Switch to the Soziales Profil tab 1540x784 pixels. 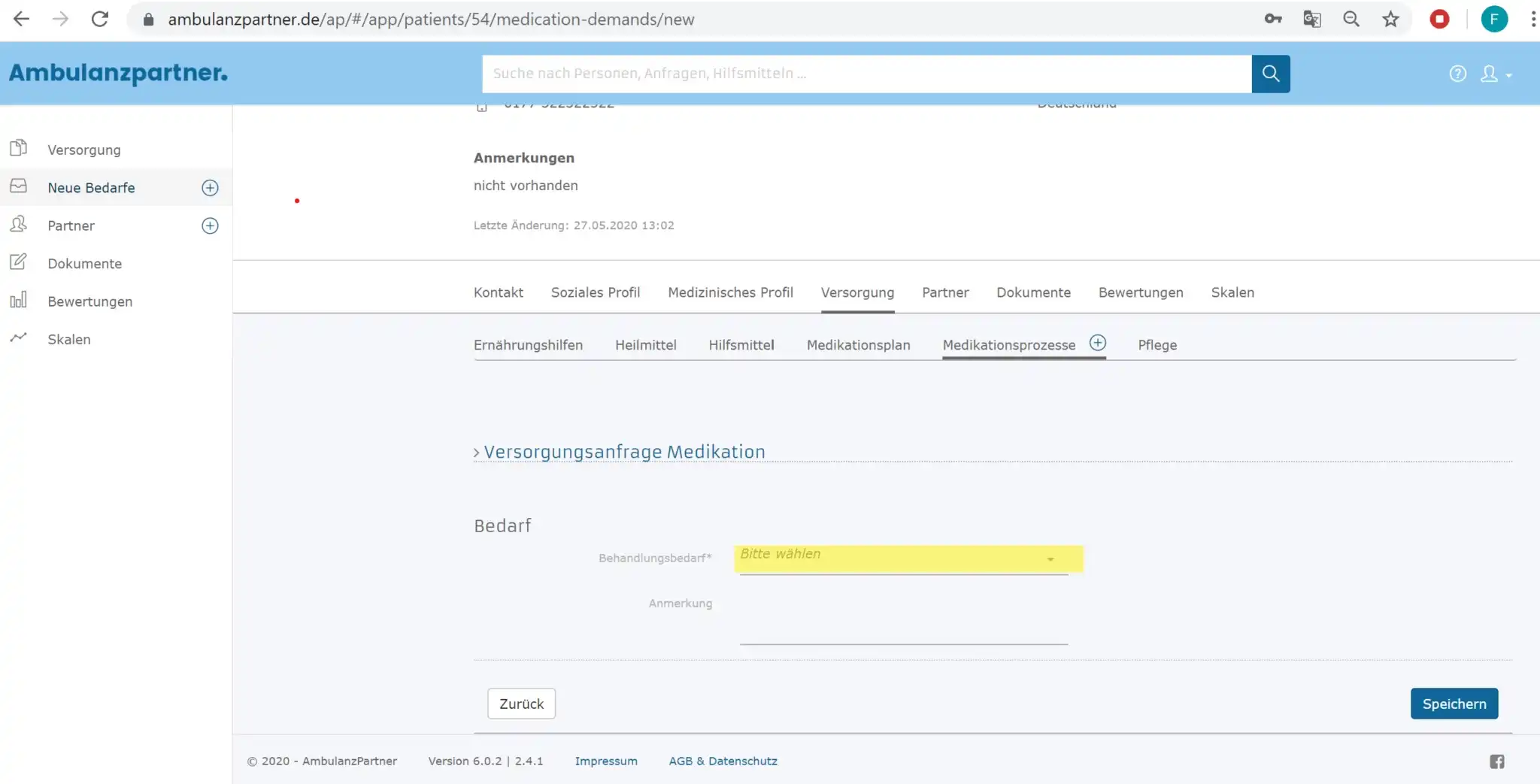pos(595,292)
